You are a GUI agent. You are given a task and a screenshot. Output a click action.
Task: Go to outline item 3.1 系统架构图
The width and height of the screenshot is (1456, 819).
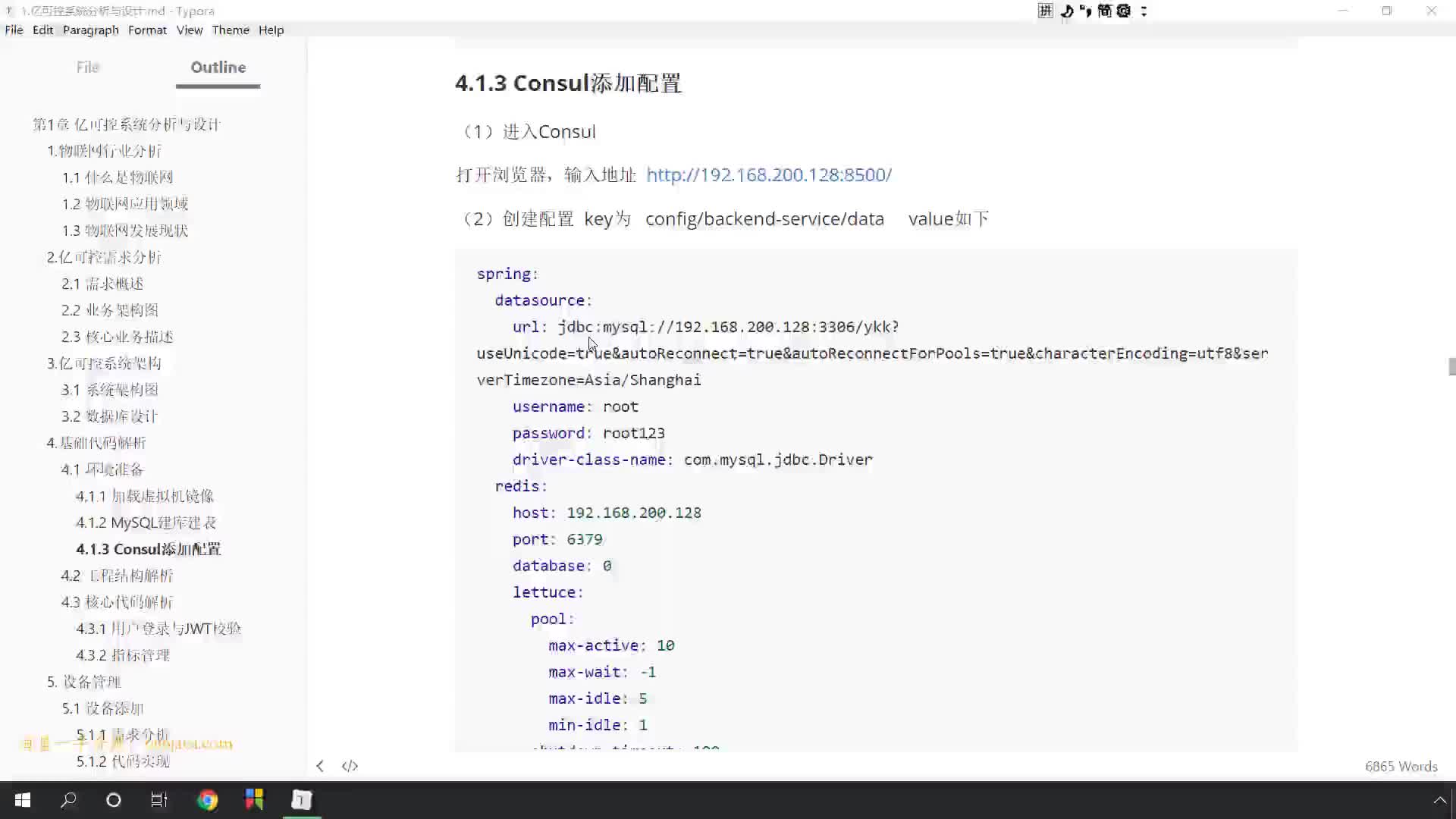click(110, 390)
